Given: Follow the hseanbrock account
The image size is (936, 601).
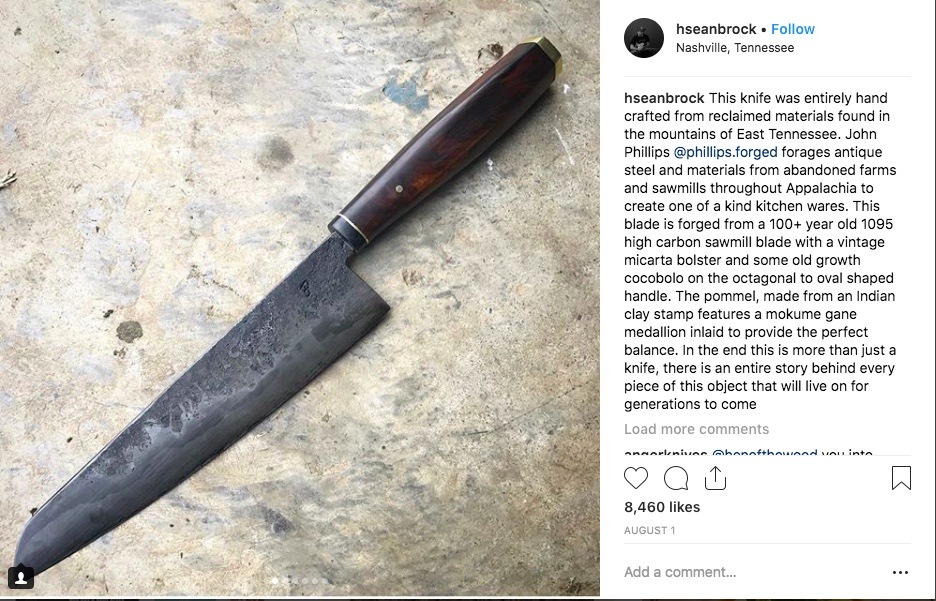Looking at the screenshot, I should [x=793, y=29].
